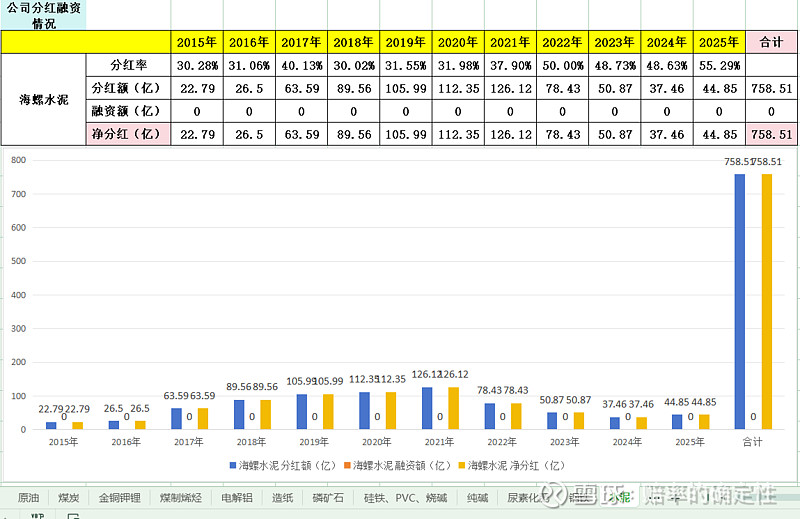The height and width of the screenshot is (519, 800).
Task: Click the 31.55% dividend rate cell
Action: 406,65
